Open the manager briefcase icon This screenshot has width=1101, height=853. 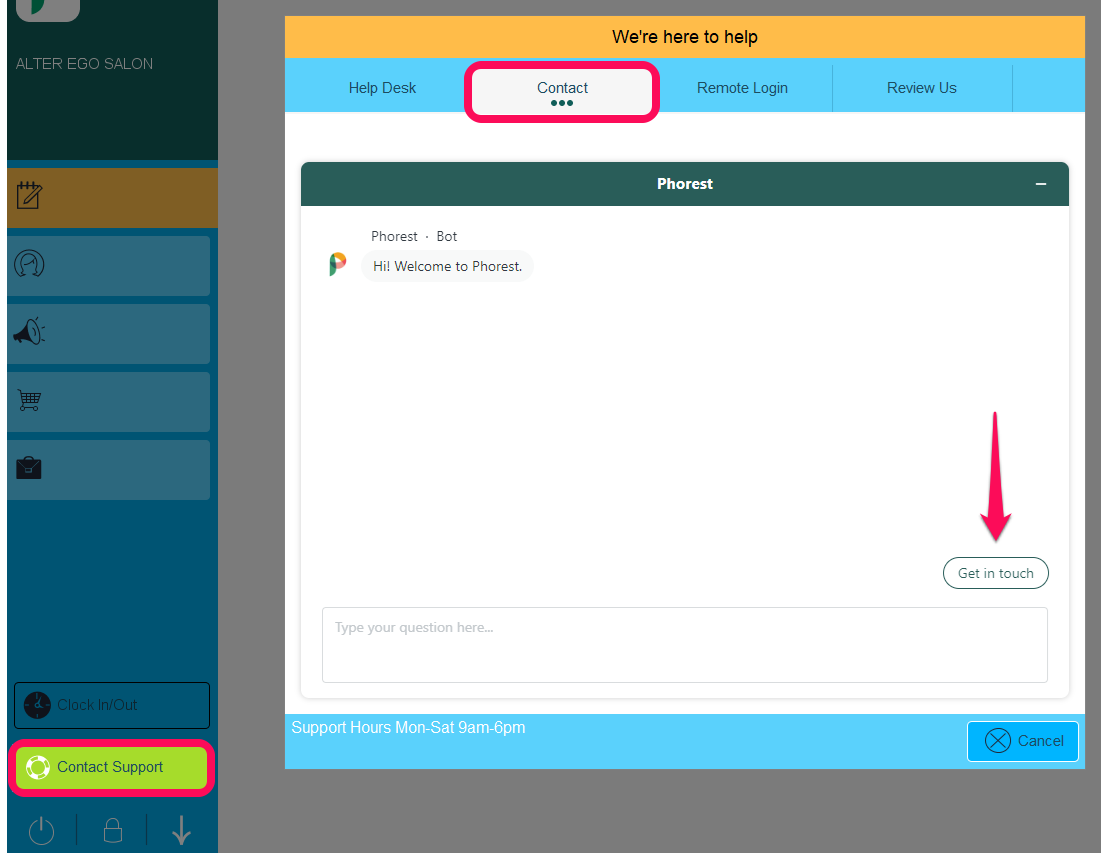[29, 468]
